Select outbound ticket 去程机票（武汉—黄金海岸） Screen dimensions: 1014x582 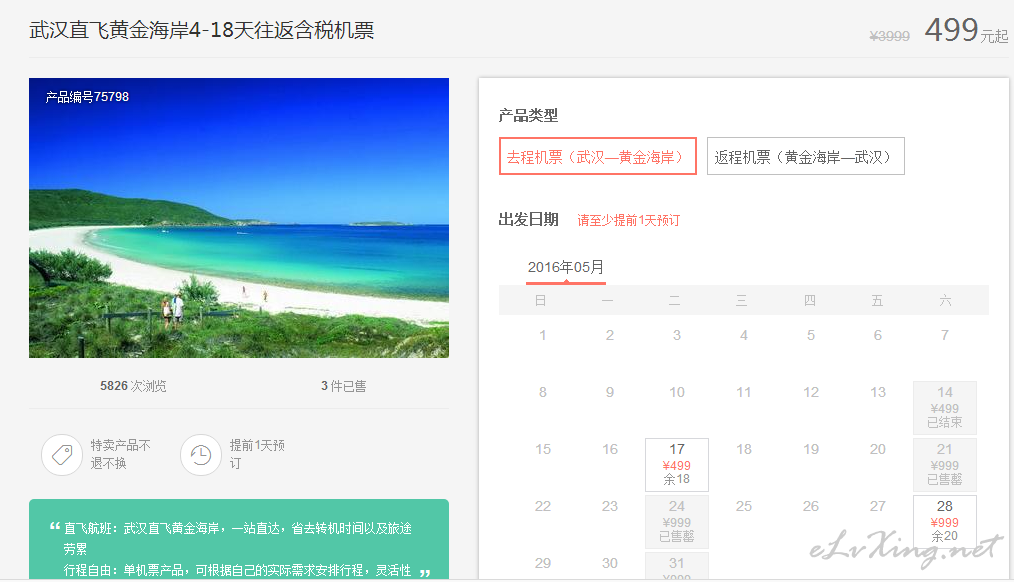point(598,156)
